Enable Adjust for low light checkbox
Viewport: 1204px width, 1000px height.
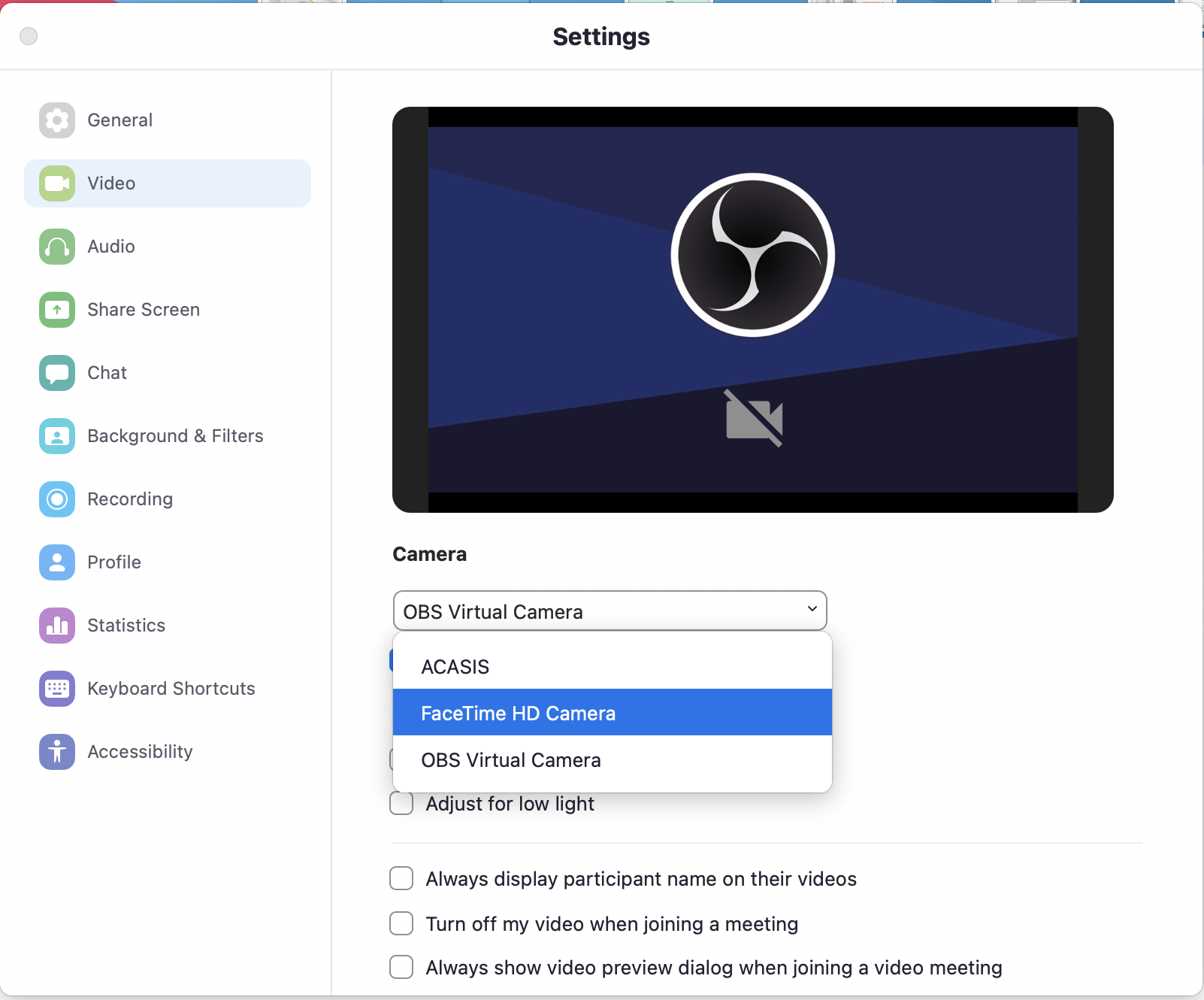point(401,804)
